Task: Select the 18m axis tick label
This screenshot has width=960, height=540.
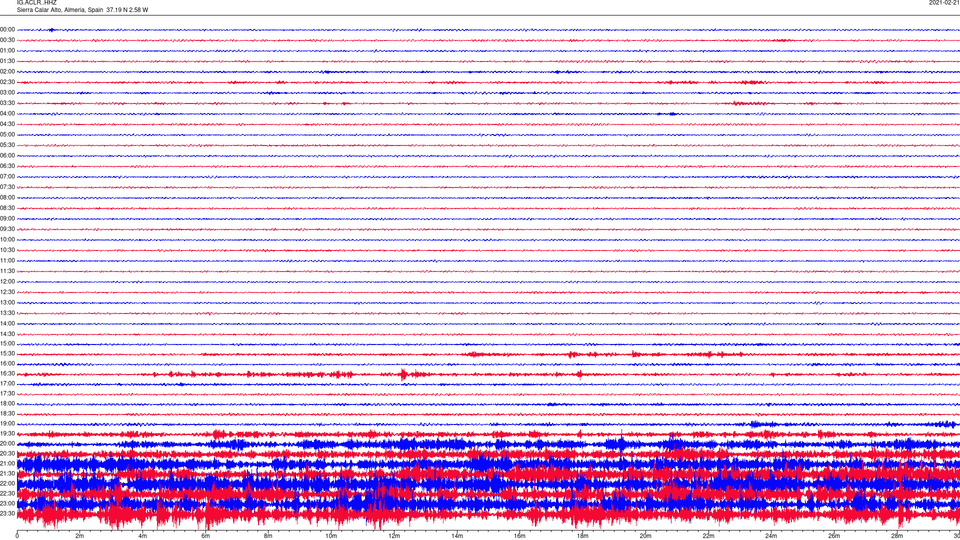Action: coord(583,536)
